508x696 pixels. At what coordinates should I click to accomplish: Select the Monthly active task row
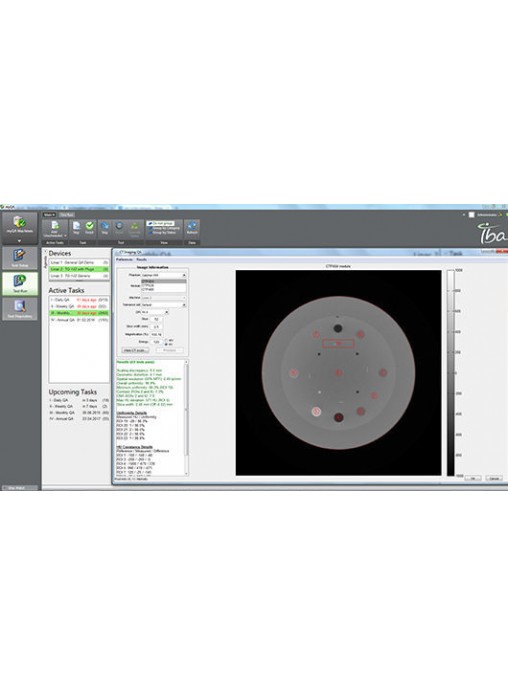point(79,313)
